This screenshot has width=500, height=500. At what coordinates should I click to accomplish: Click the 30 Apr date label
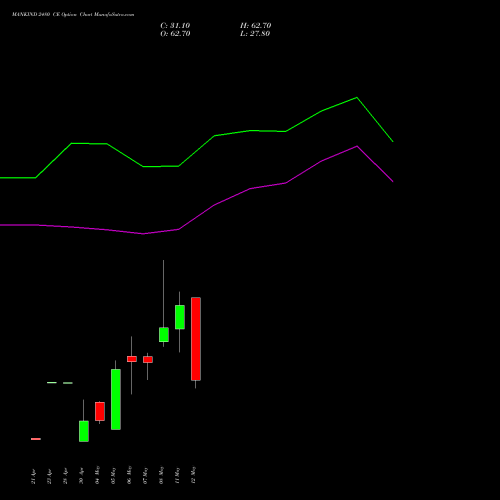coord(82,476)
